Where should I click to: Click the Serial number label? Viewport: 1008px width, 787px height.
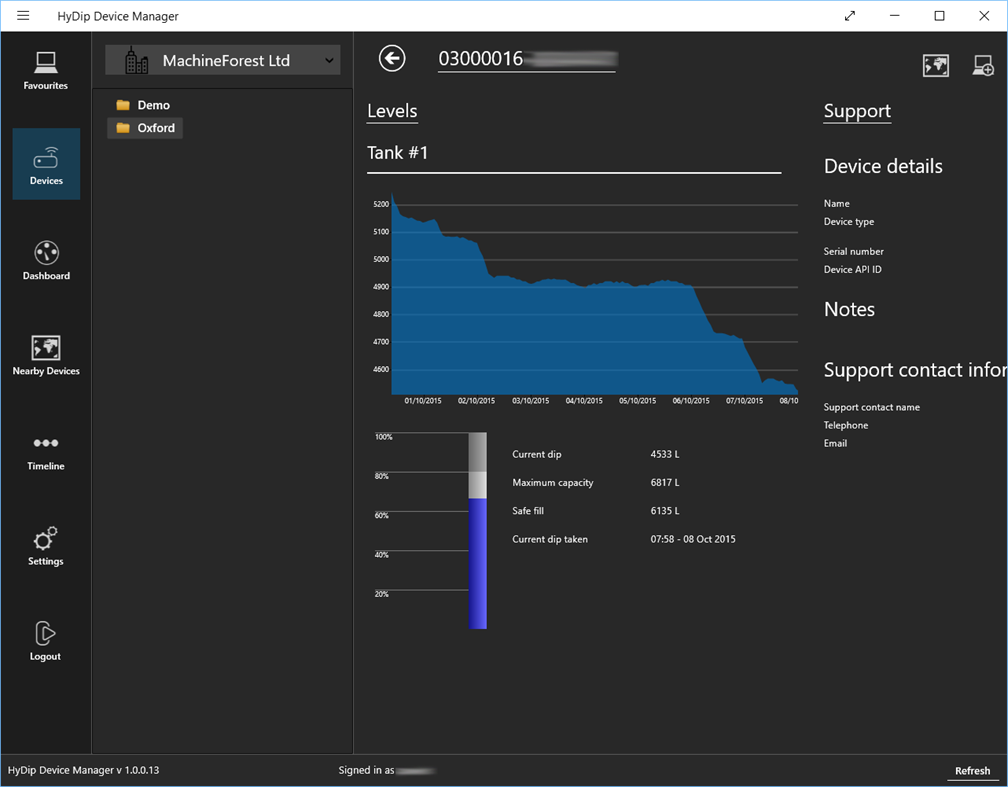coord(854,251)
